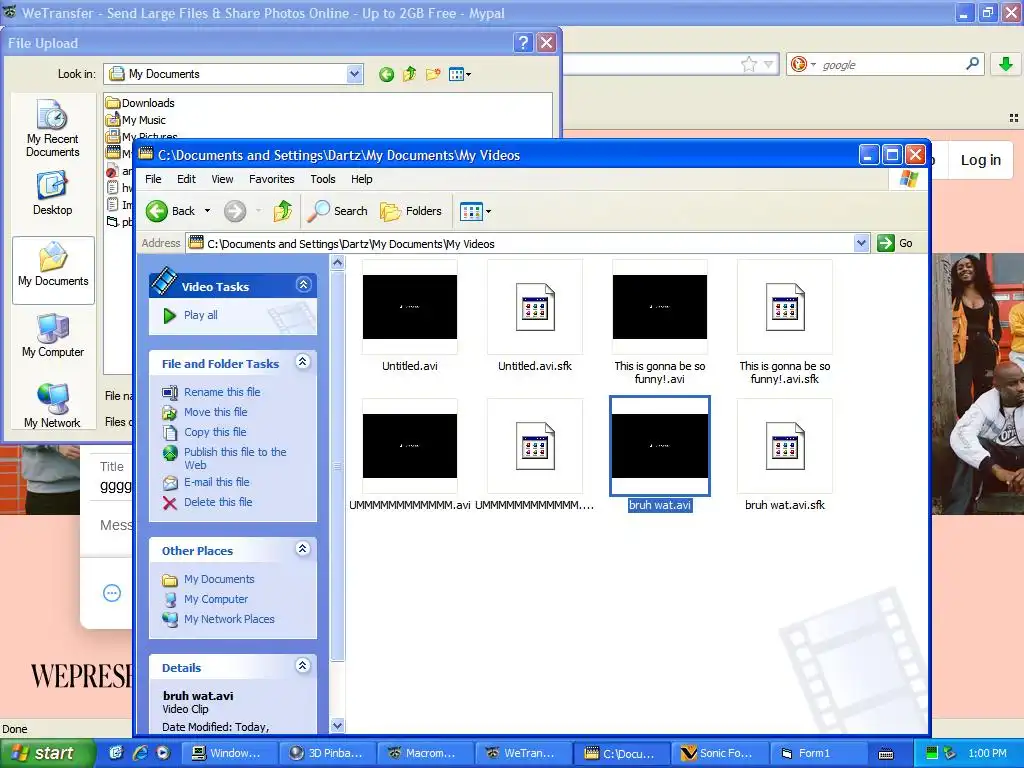
Task: Open the Help menu in Explorer
Action: [361, 179]
